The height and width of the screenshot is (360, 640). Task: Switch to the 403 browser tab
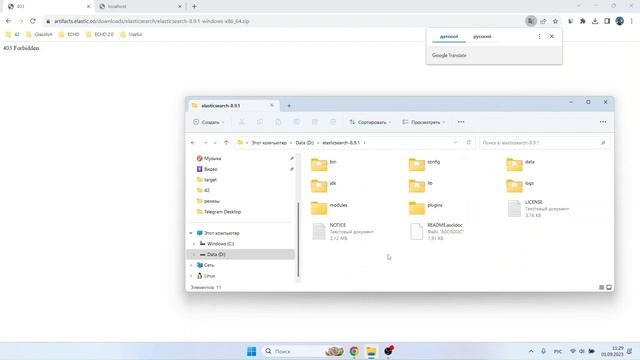[x=47, y=7]
